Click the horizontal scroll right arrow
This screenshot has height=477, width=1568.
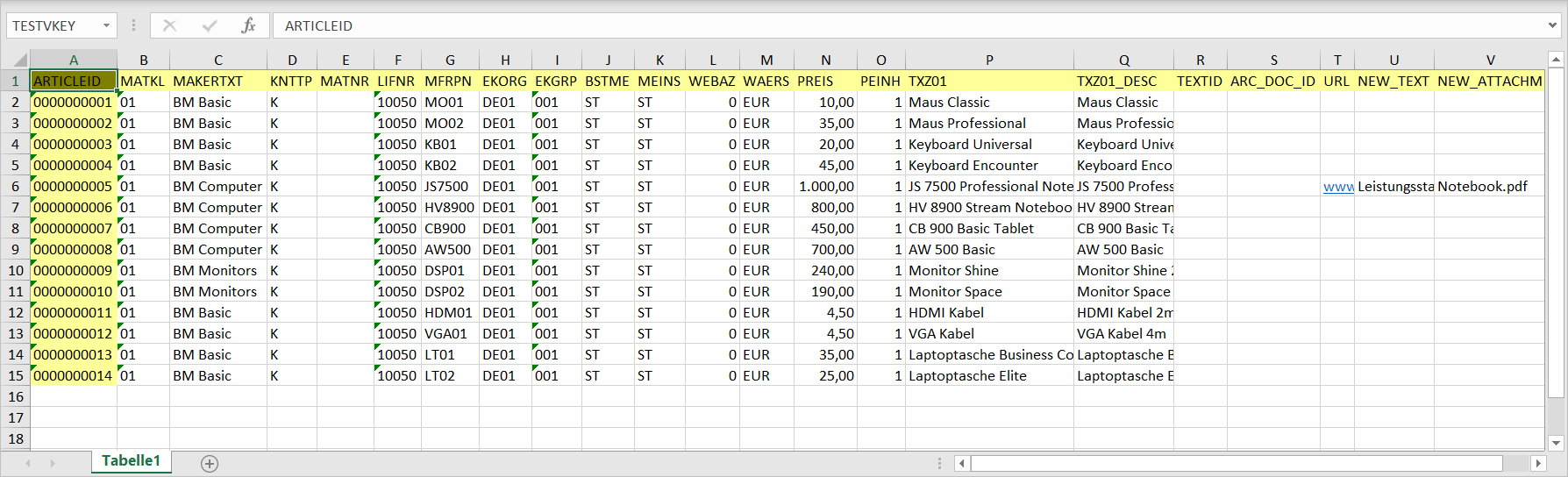coord(1537,463)
